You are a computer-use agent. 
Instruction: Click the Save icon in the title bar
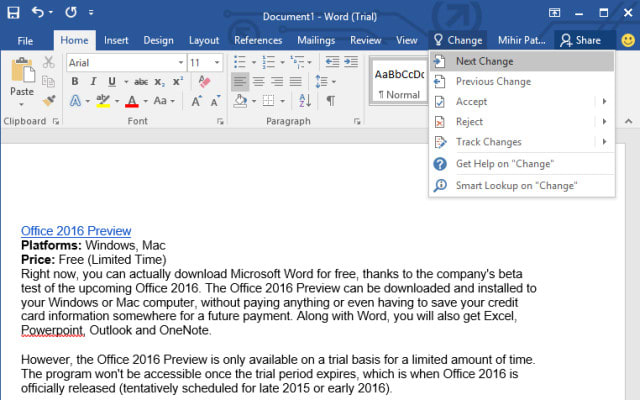pyautogui.click(x=13, y=13)
